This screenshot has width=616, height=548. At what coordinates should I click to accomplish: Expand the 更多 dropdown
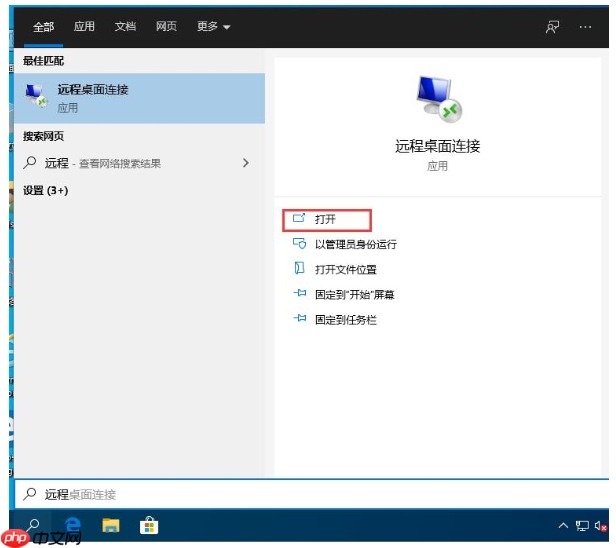click(x=213, y=26)
